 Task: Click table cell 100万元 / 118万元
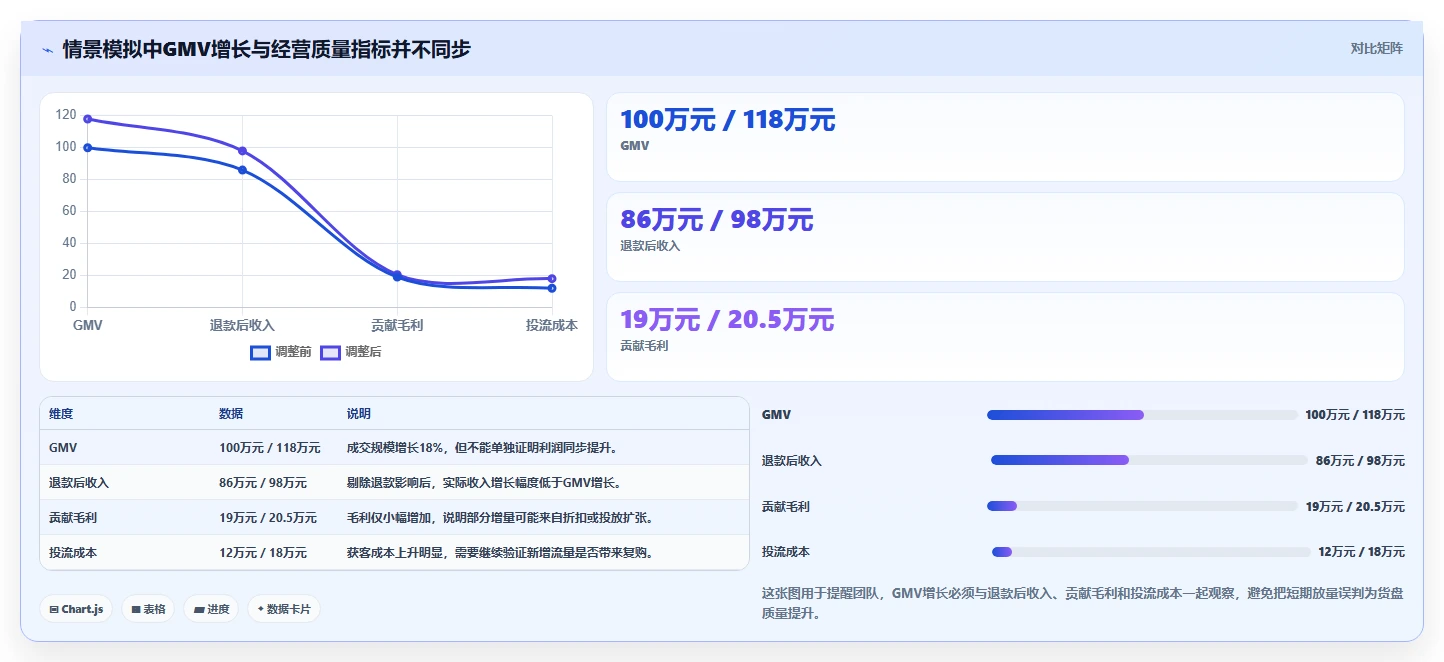(270, 448)
